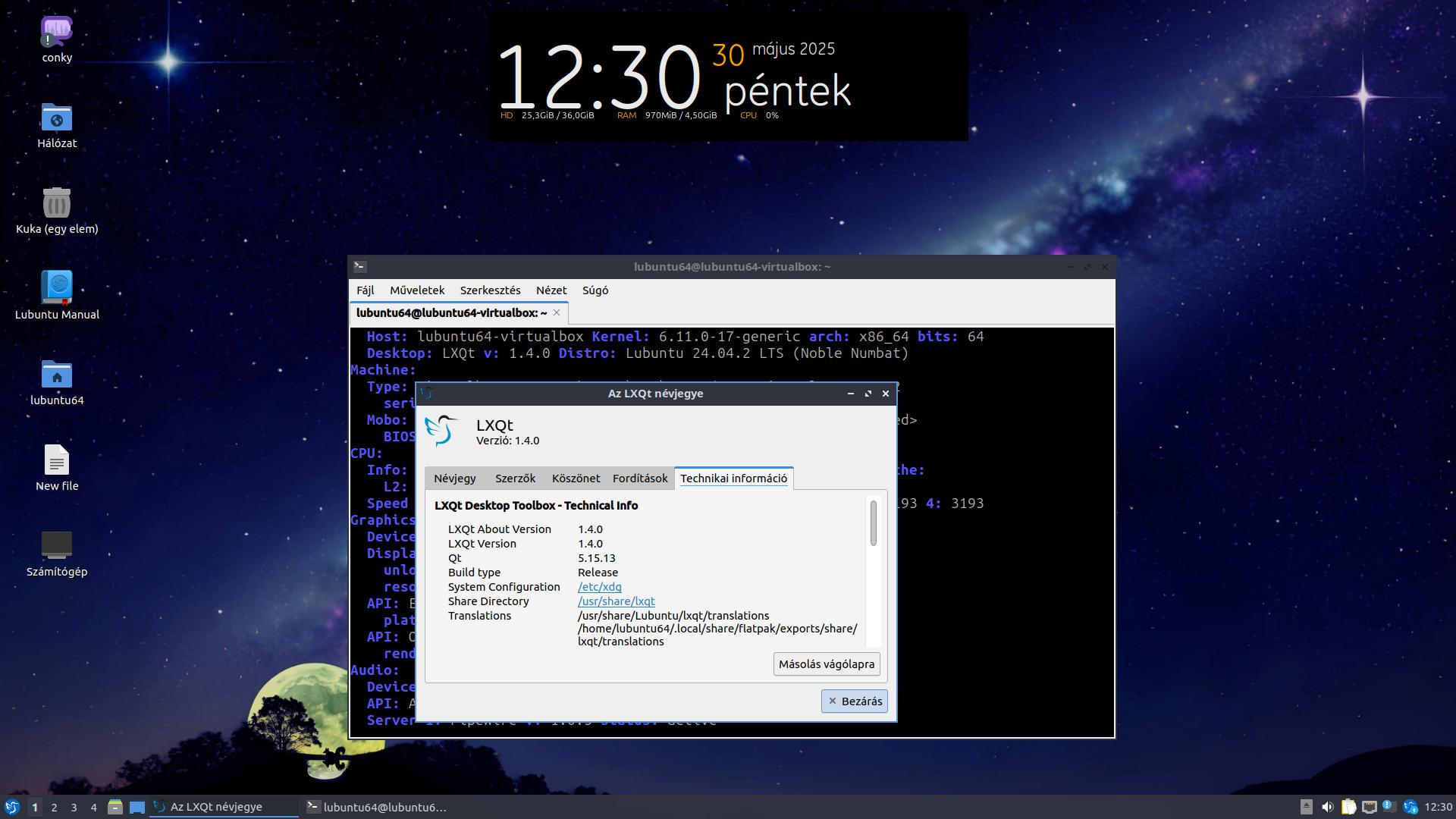Open the conky desktop icon

[57, 32]
